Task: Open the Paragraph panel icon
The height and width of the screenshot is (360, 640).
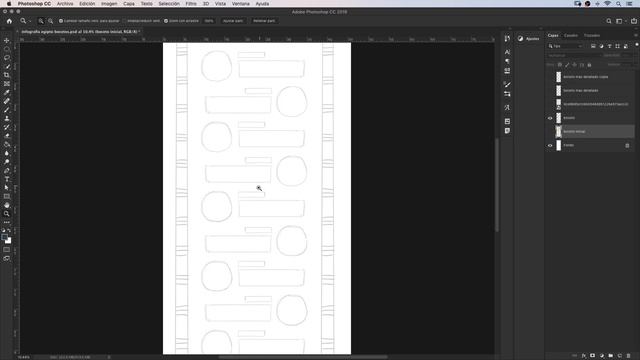Action: pyautogui.click(x=507, y=61)
